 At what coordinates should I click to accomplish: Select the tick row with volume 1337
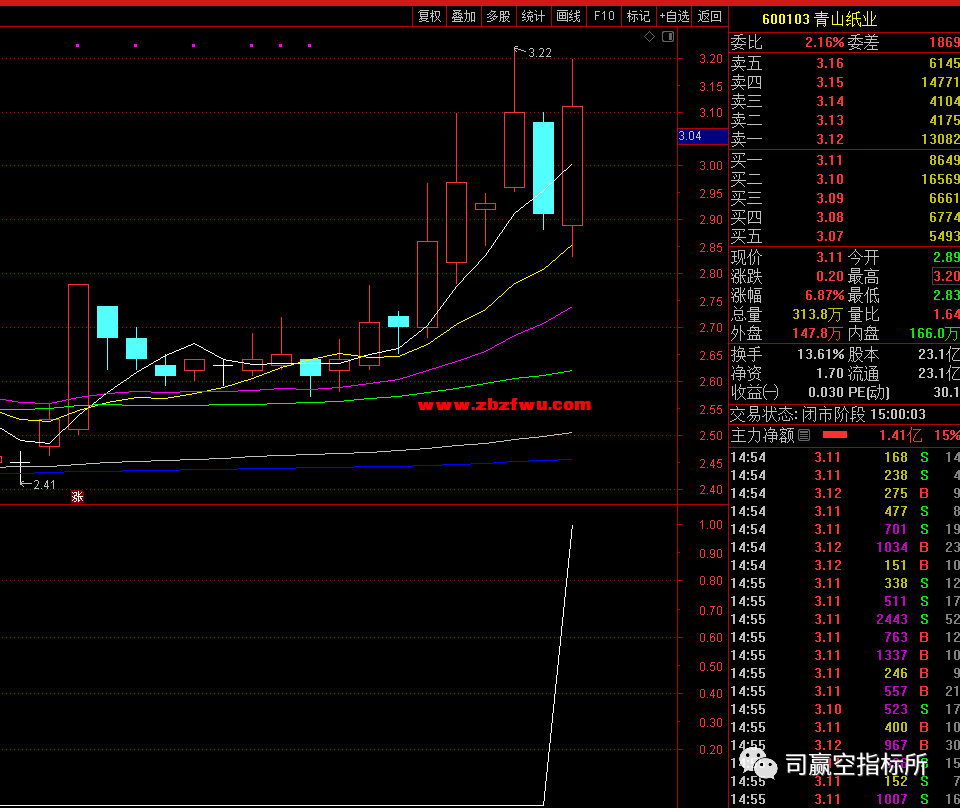pos(844,656)
